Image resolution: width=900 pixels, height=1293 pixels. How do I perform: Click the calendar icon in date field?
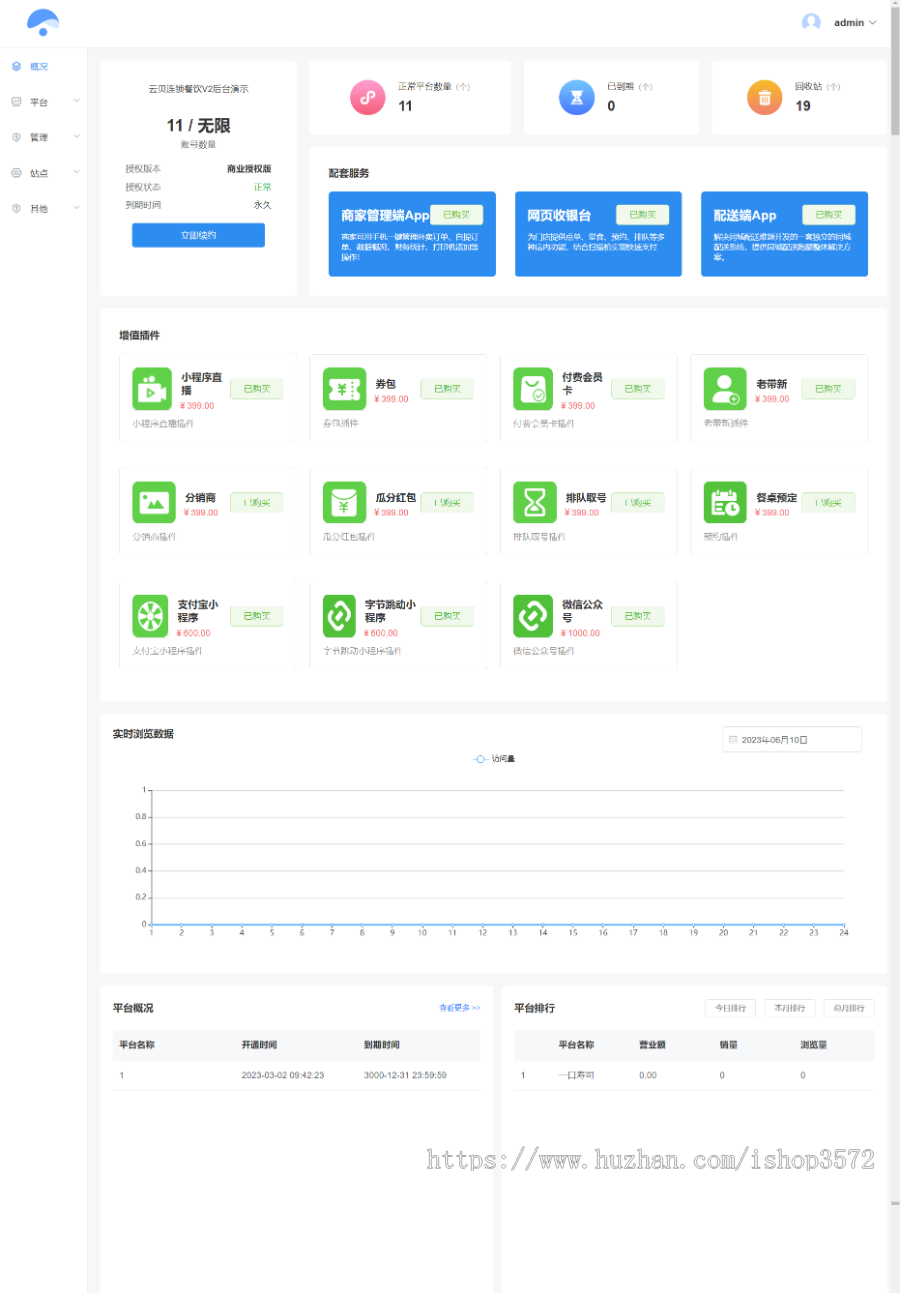[x=733, y=740]
